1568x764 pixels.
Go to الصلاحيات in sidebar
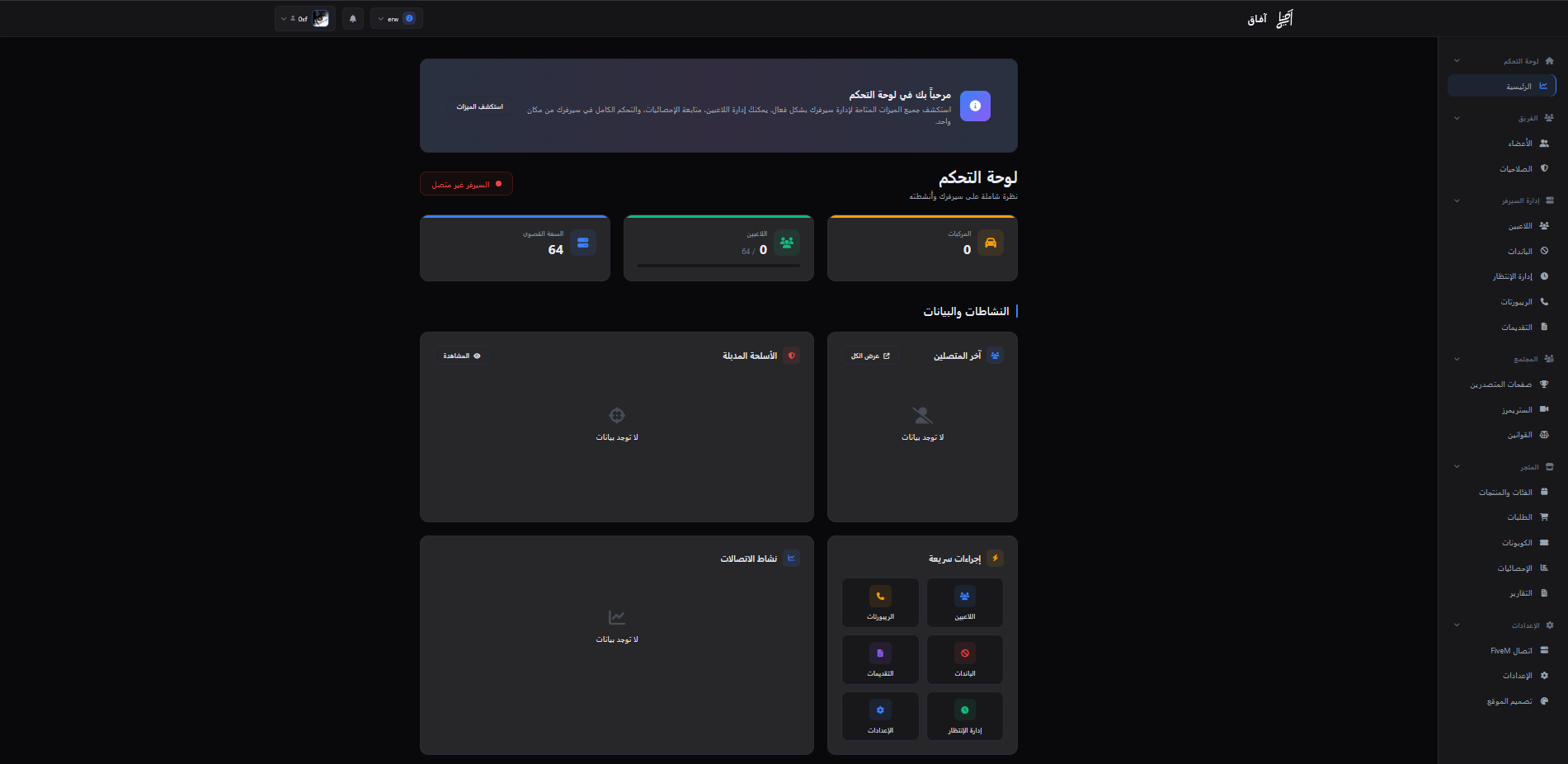click(x=1516, y=169)
